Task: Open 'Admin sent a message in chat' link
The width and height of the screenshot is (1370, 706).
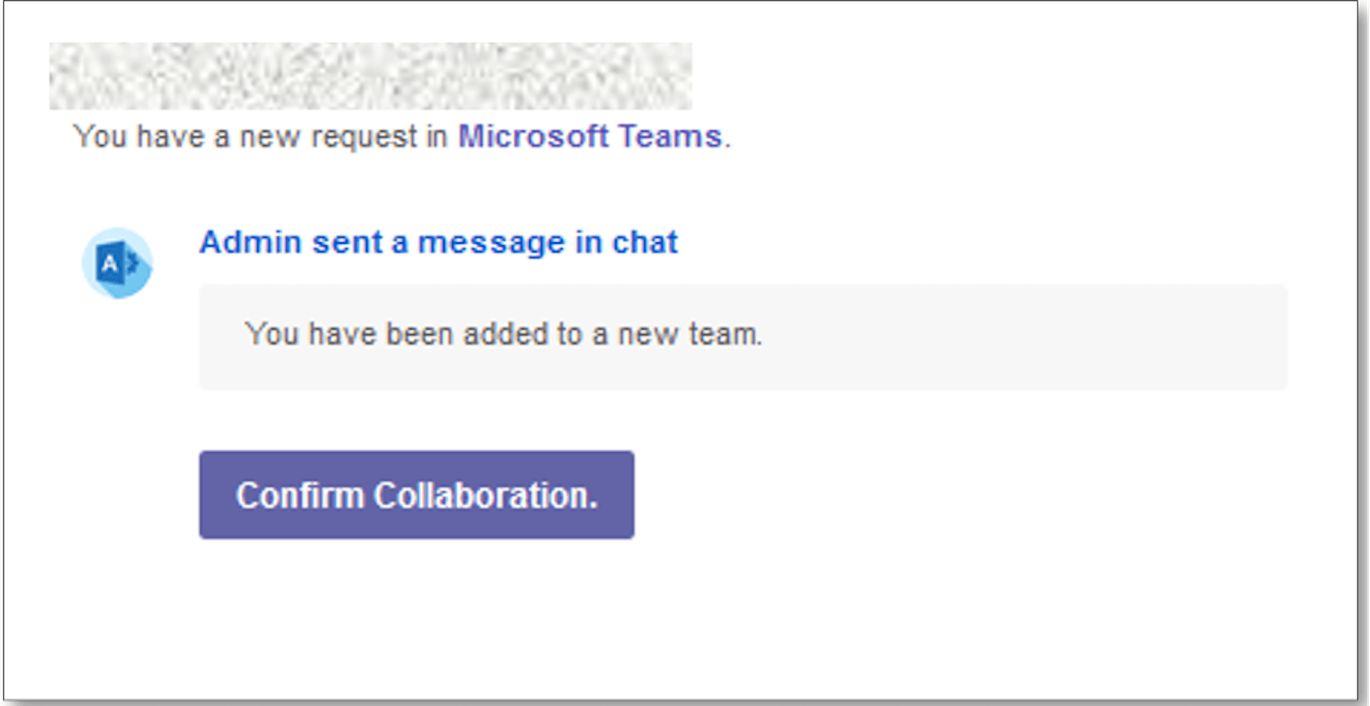Action: (438, 242)
